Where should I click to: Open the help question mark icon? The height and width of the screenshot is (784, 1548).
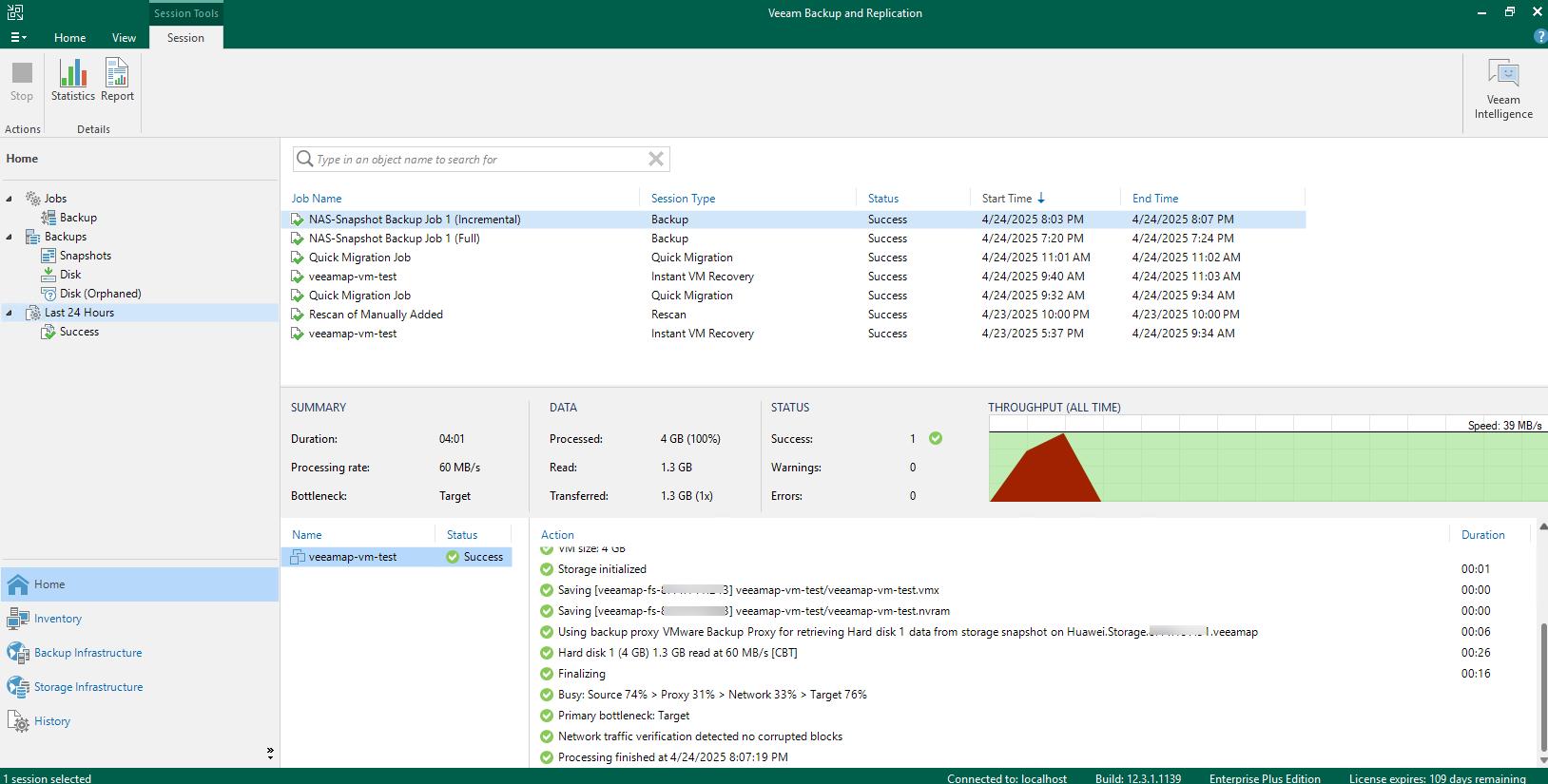tap(1541, 36)
